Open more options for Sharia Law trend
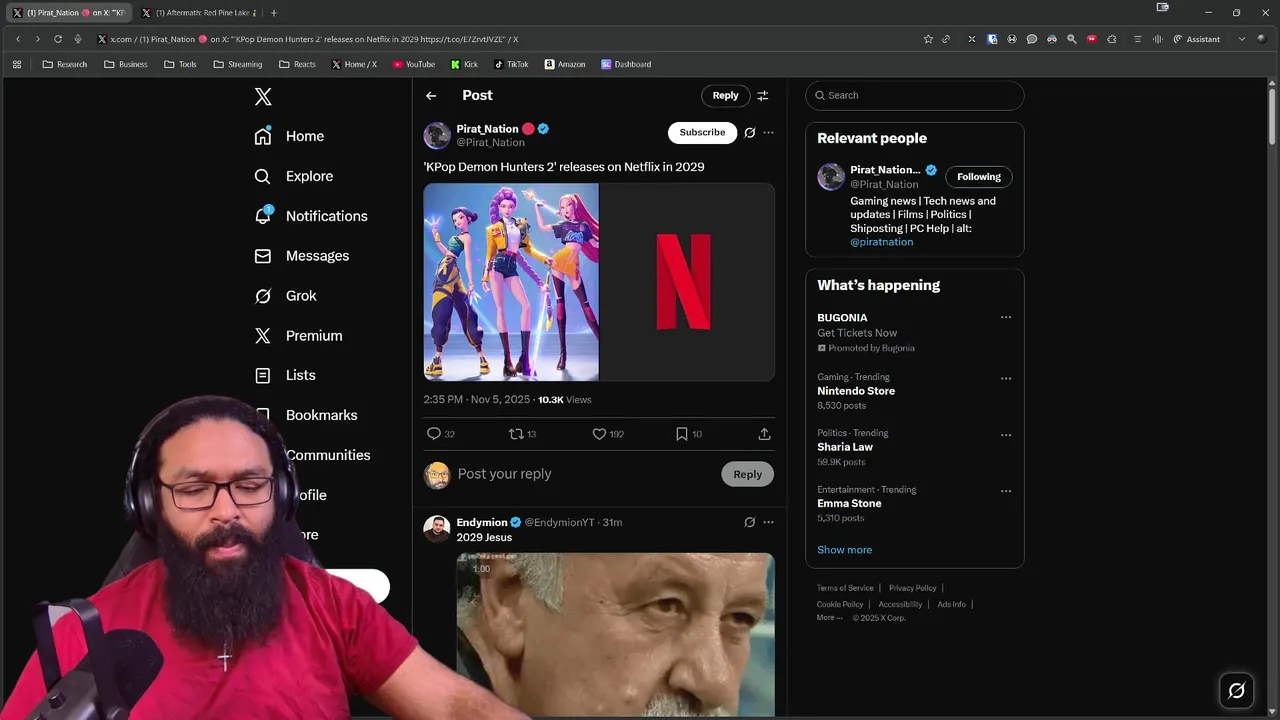 tap(1006, 435)
